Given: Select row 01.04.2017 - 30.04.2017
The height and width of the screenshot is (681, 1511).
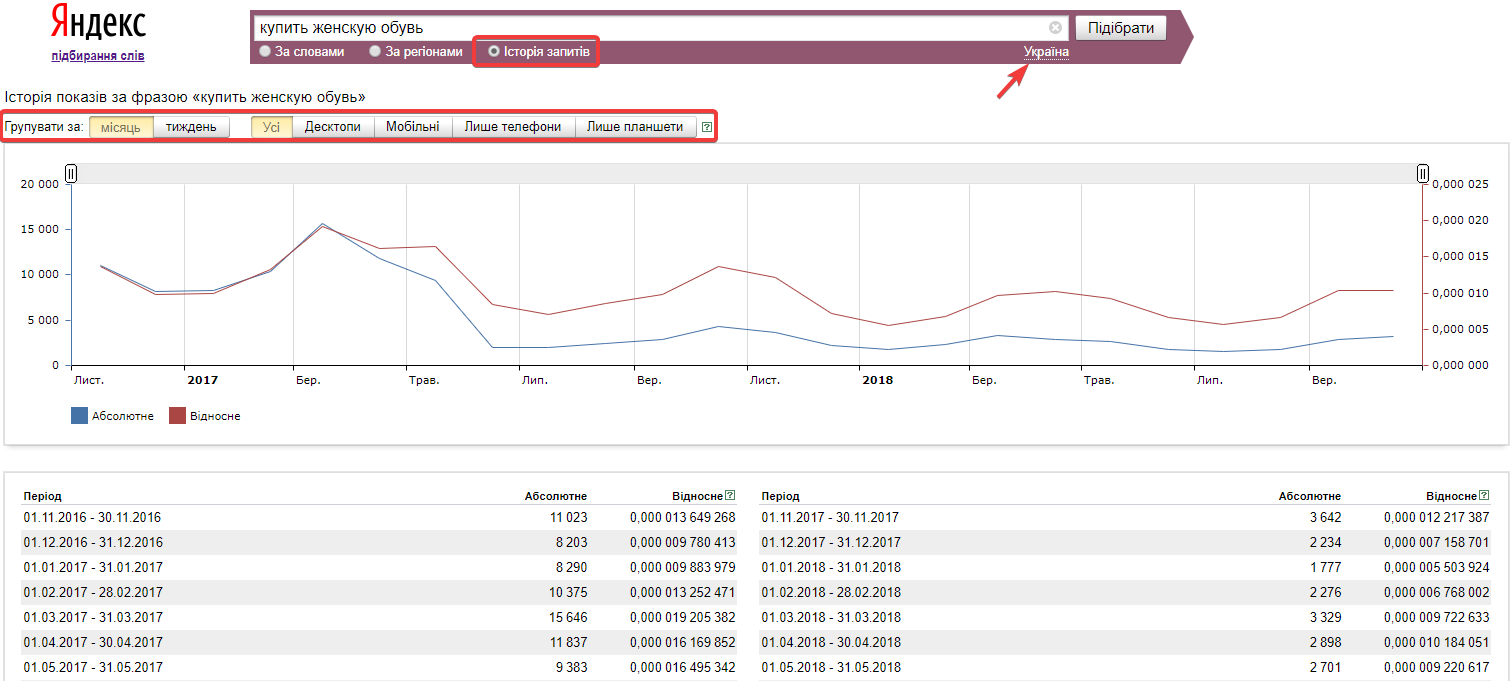Looking at the screenshot, I should pos(379,642).
